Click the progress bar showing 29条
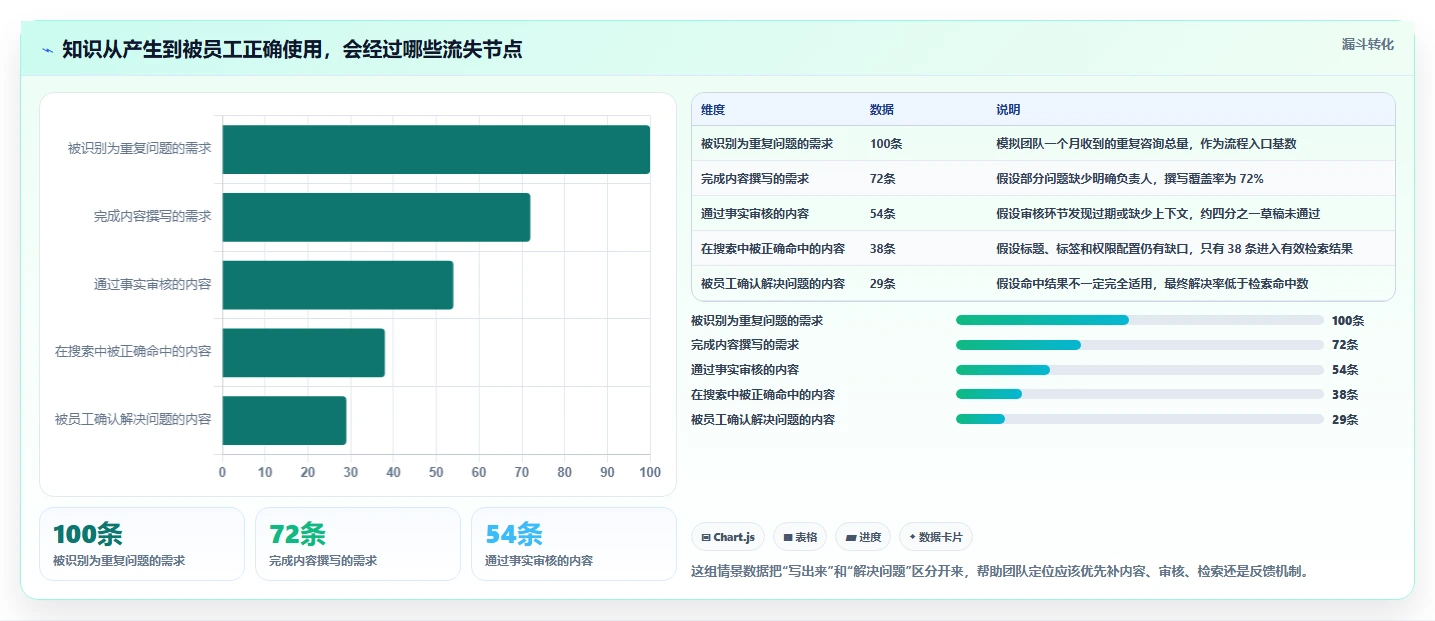This screenshot has width=1435, height=621. [1140, 419]
